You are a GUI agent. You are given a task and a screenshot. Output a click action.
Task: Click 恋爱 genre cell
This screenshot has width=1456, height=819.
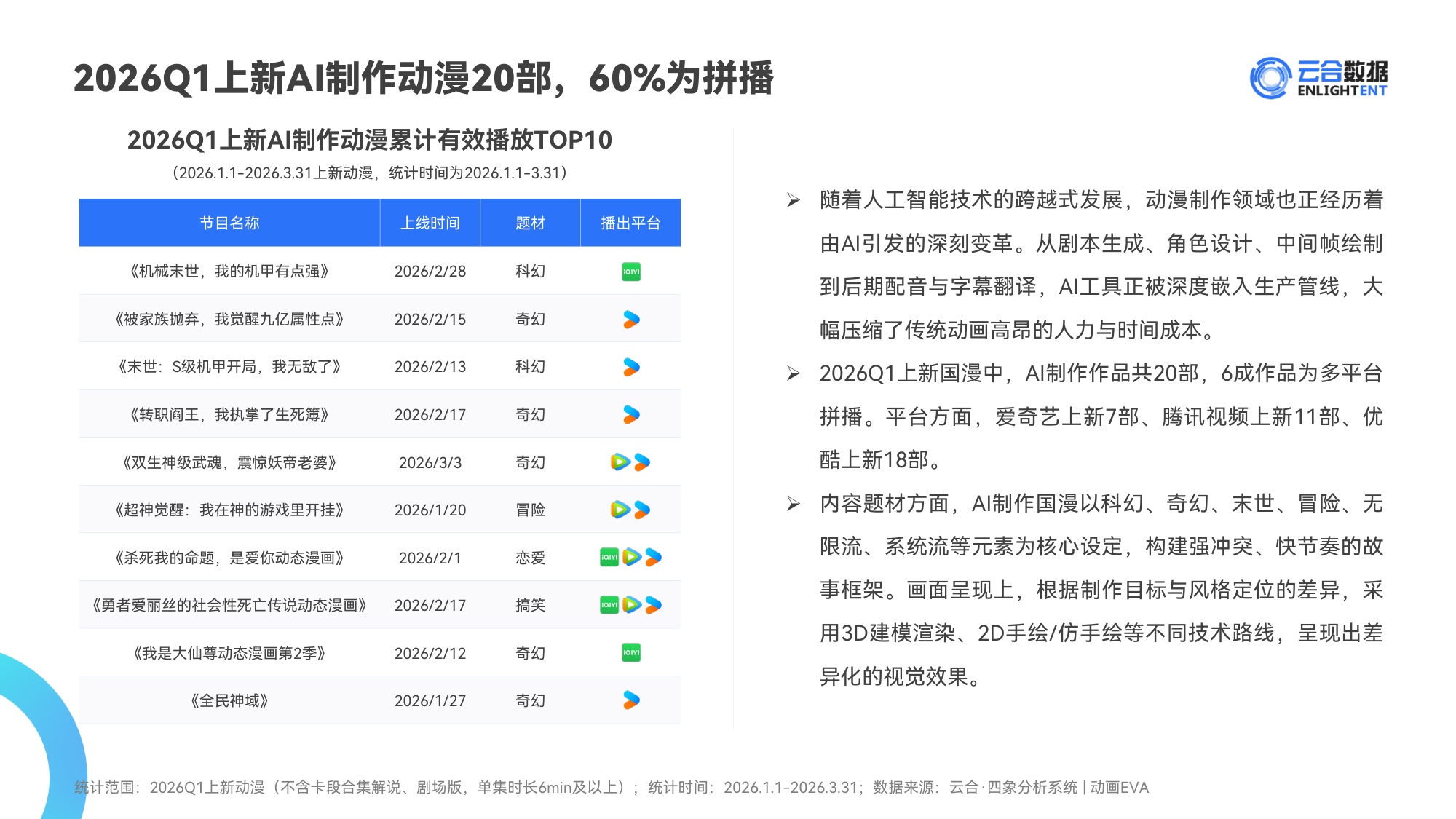pyautogui.click(x=530, y=558)
